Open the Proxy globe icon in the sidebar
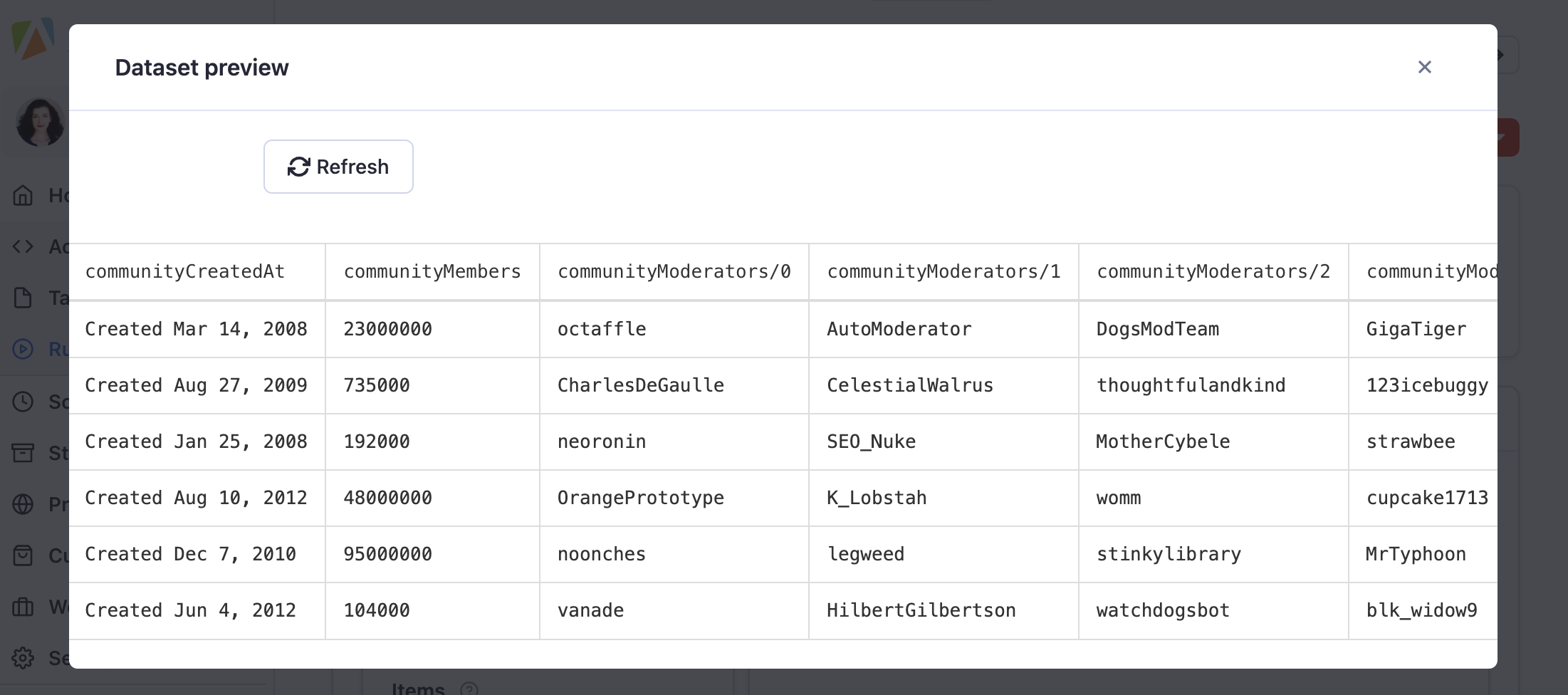Viewport: 1568px width, 695px height. coord(23,504)
